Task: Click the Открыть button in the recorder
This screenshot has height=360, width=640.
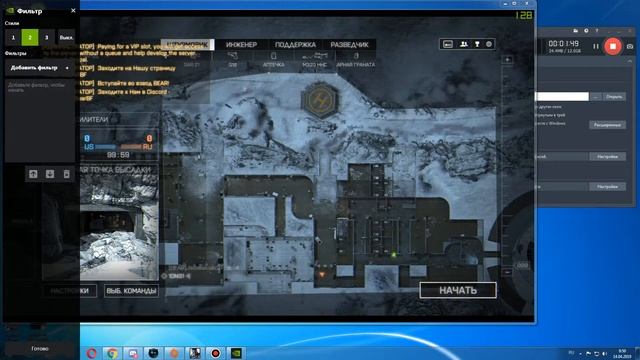Action: tap(614, 97)
